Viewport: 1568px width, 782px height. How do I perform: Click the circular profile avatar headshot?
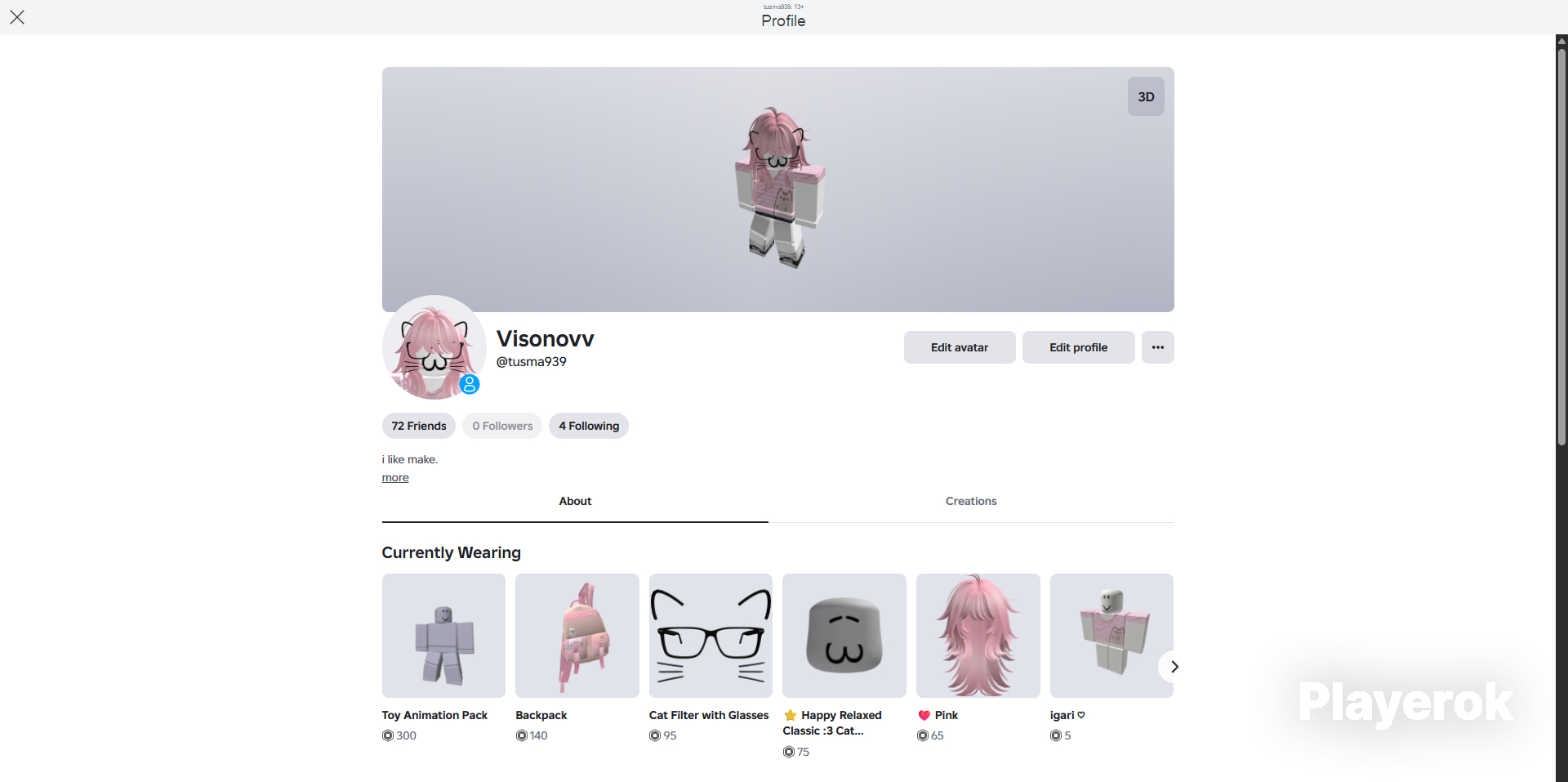click(434, 347)
